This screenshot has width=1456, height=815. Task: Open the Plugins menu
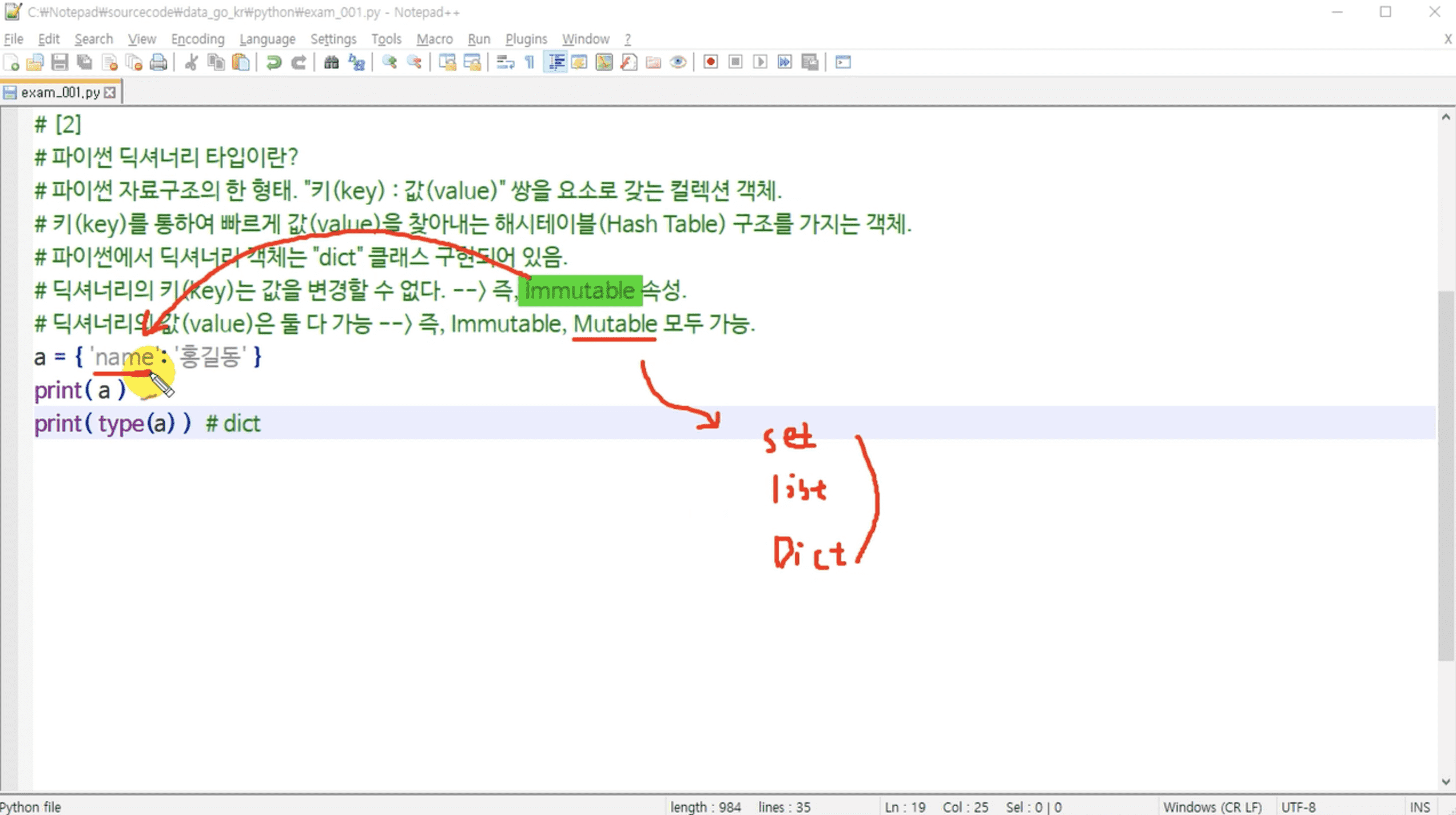[526, 39]
